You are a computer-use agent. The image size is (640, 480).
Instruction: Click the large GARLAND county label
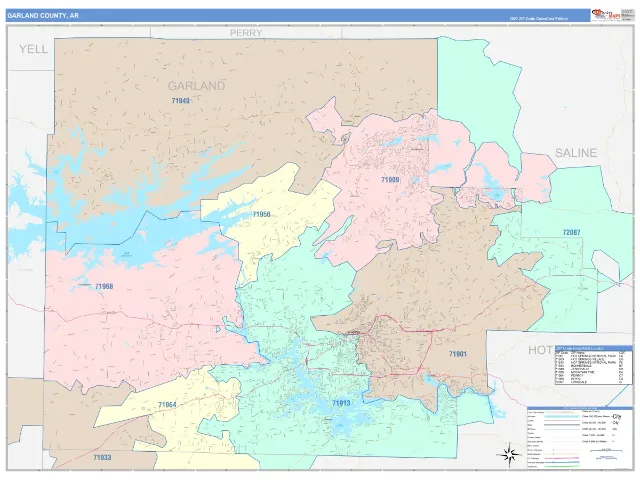point(196,86)
